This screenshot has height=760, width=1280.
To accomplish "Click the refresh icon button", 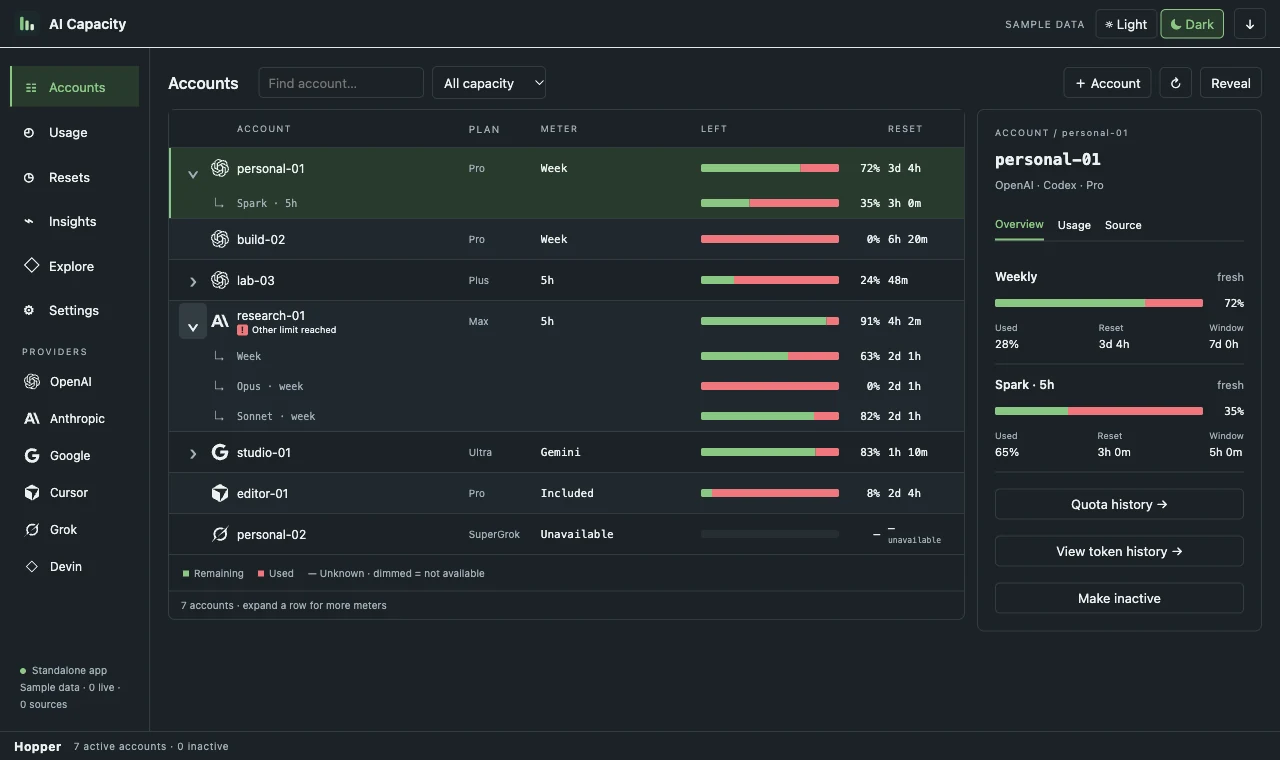I will [1176, 83].
